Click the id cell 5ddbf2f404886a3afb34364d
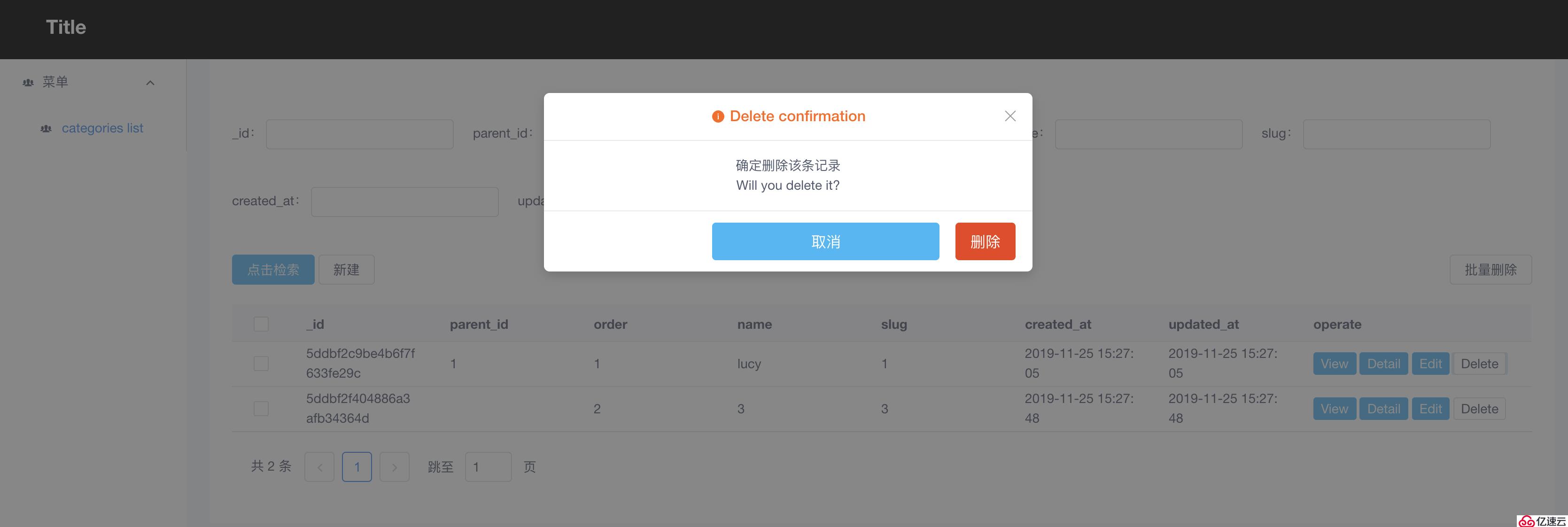Screen dimensions: 1568x527 coord(358,408)
